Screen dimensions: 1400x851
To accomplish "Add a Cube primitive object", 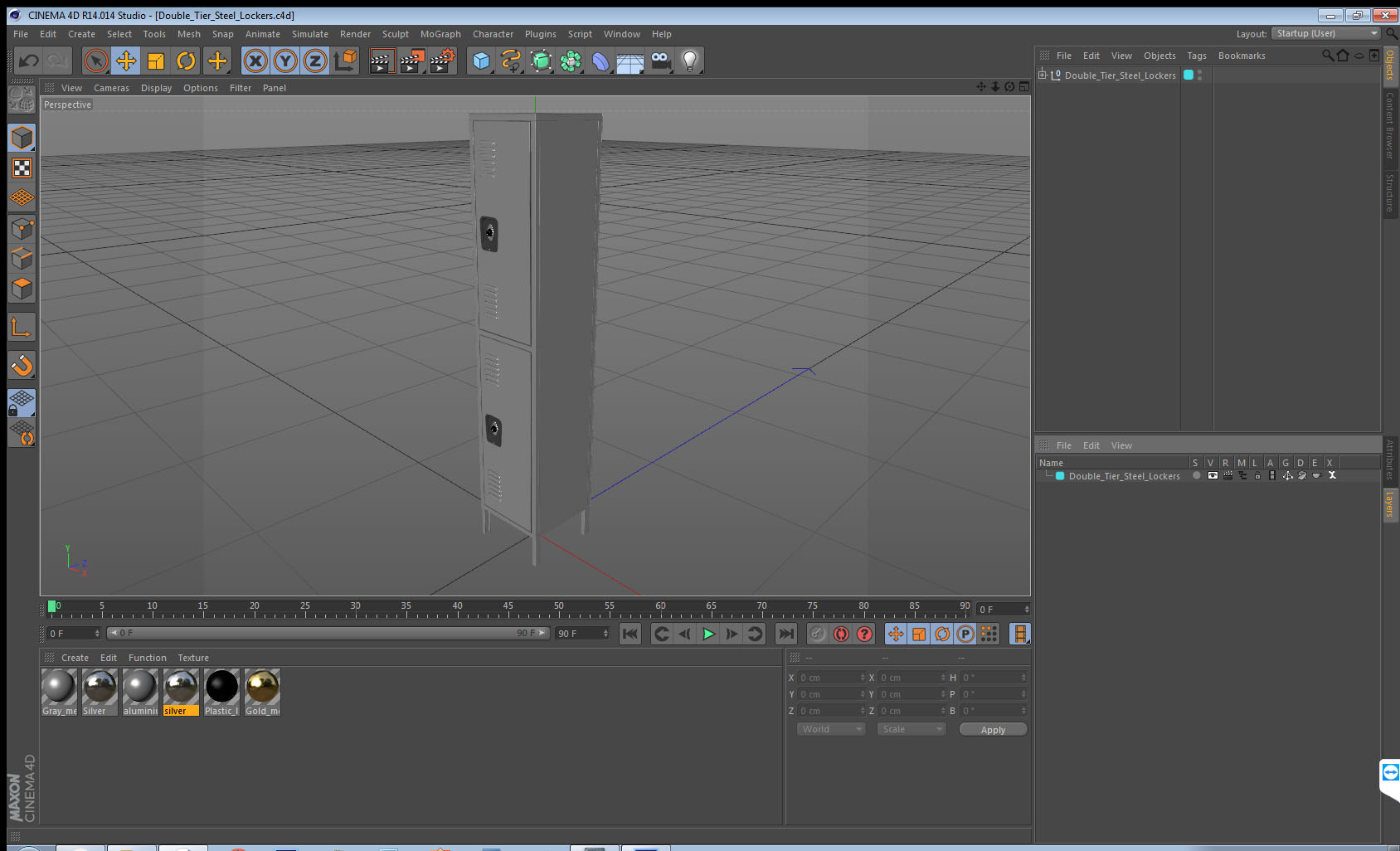I will (481, 61).
